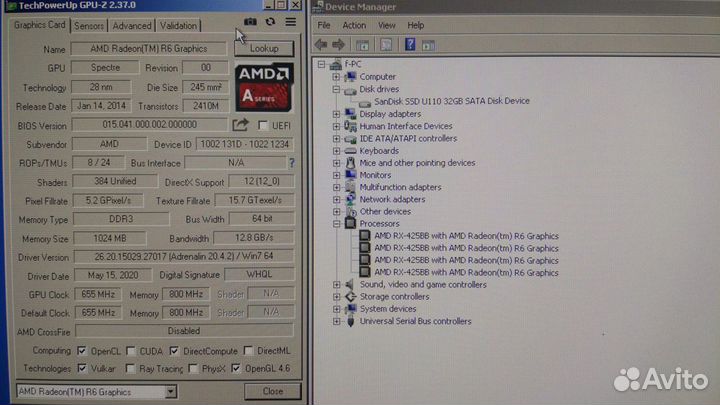Select the Processors category icon
The height and width of the screenshot is (405, 720).
[x=350, y=224]
